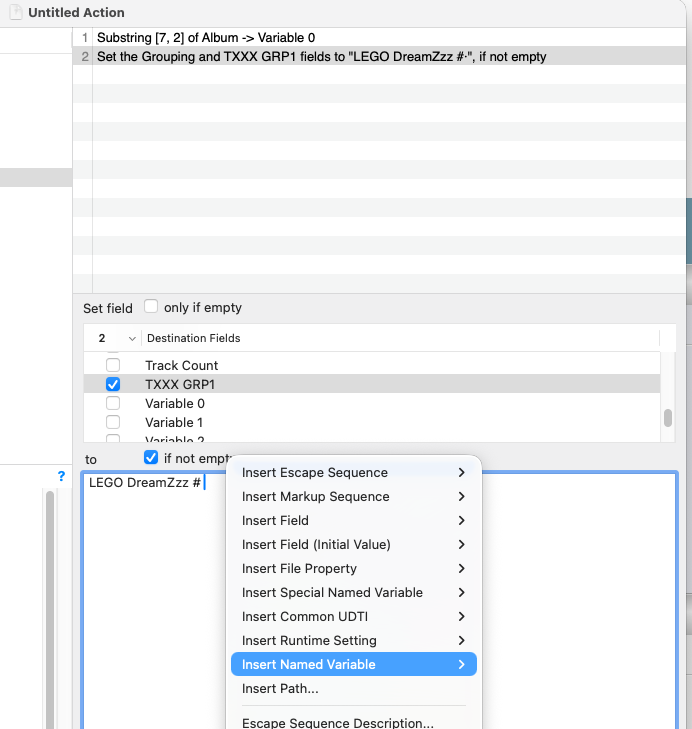Choose Insert Path... from the context menu

pos(280,689)
